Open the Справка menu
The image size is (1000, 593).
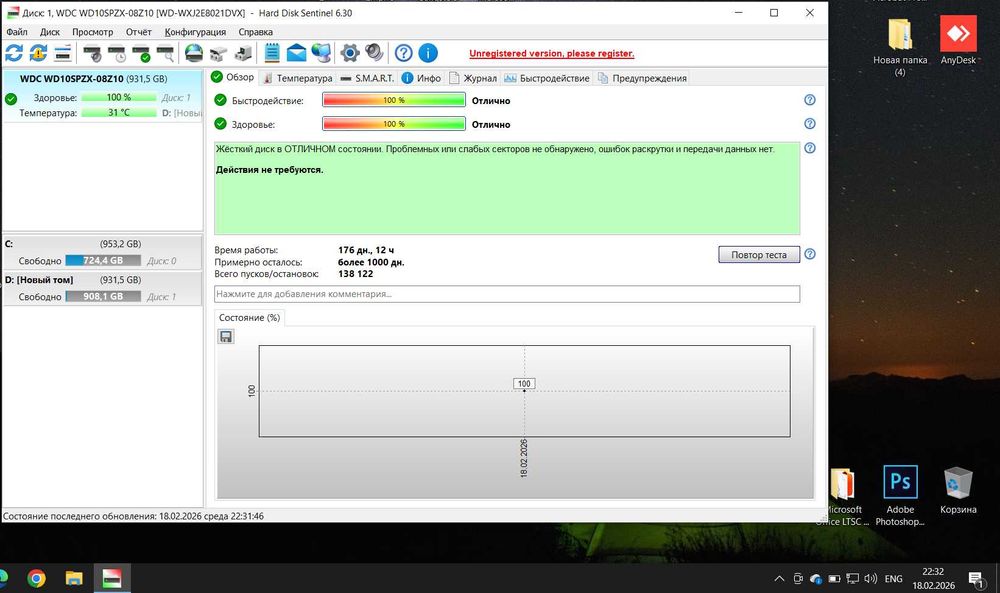click(256, 32)
